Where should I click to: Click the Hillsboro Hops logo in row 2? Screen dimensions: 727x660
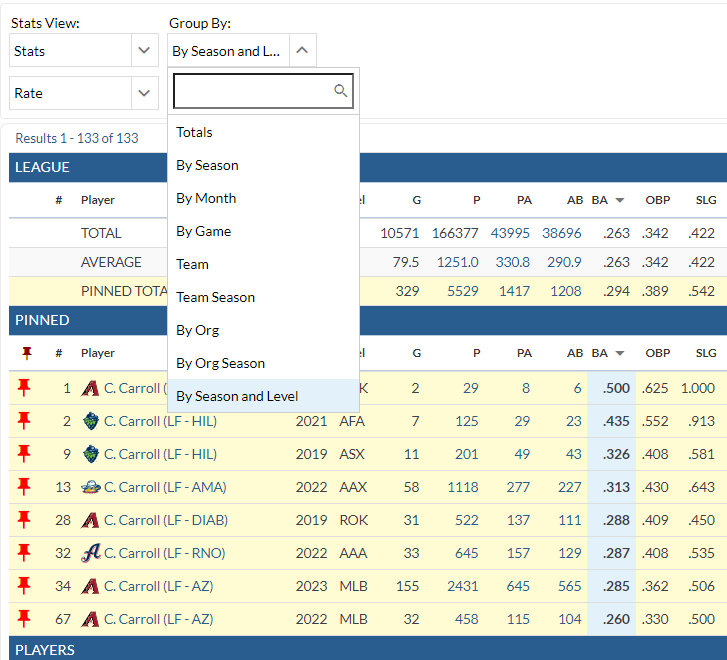(90, 421)
